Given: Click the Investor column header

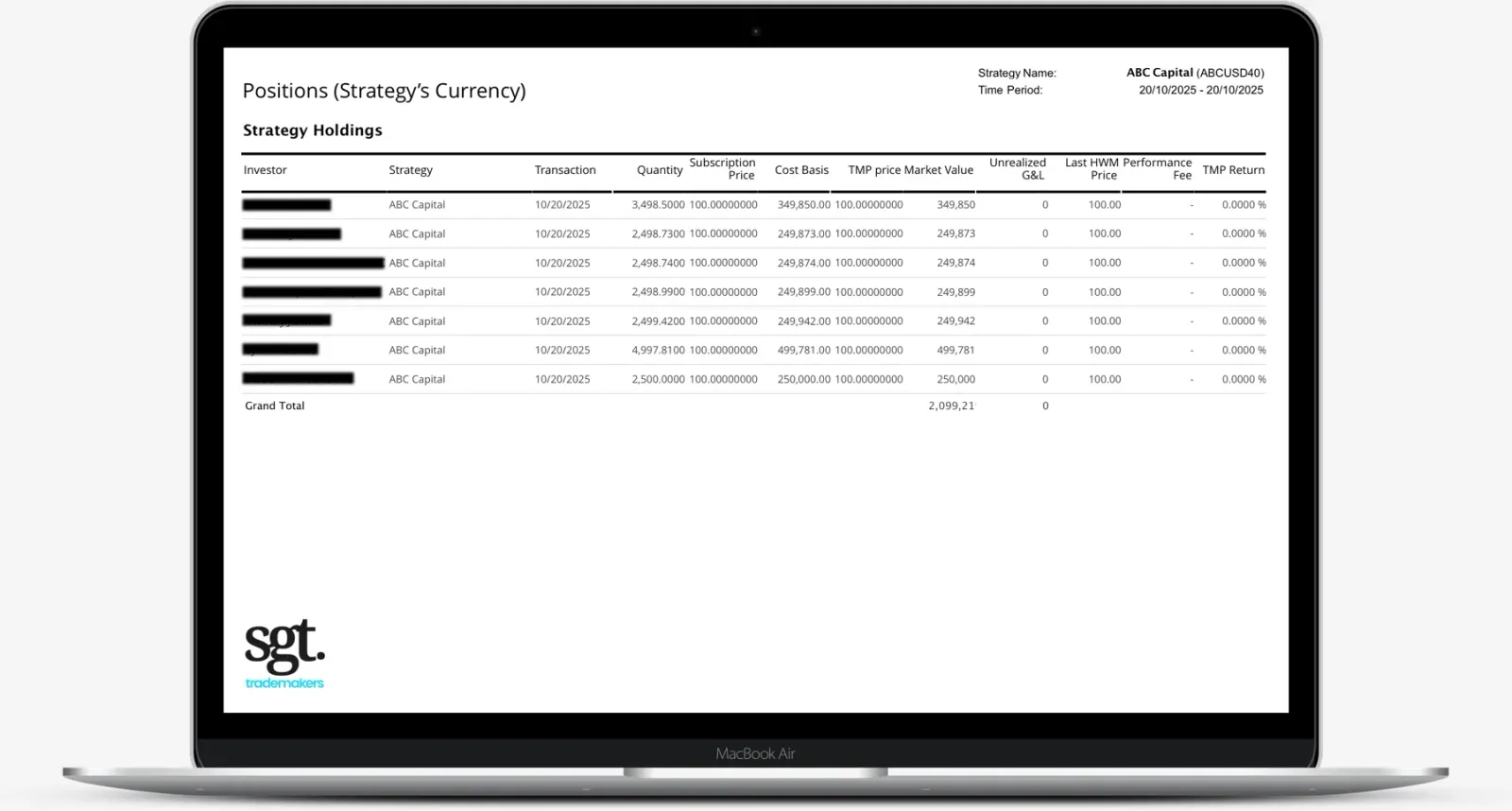Looking at the screenshot, I should [x=265, y=170].
